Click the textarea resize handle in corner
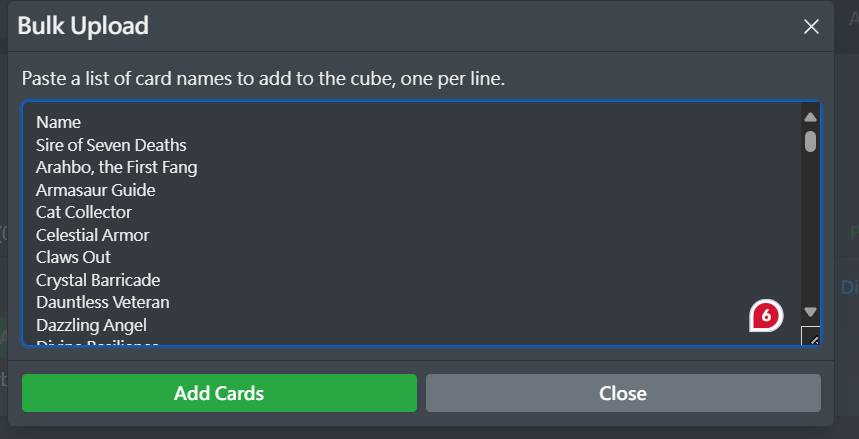Screen dimensions: 859x439 [x=811, y=337]
